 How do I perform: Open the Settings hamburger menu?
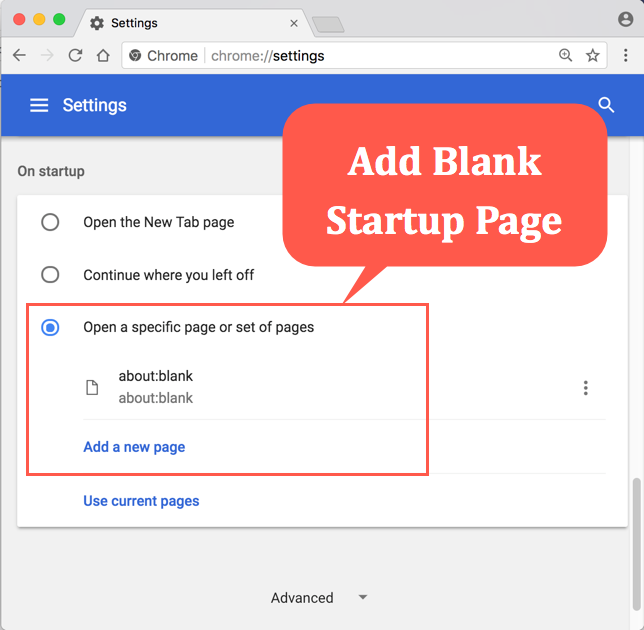39,105
